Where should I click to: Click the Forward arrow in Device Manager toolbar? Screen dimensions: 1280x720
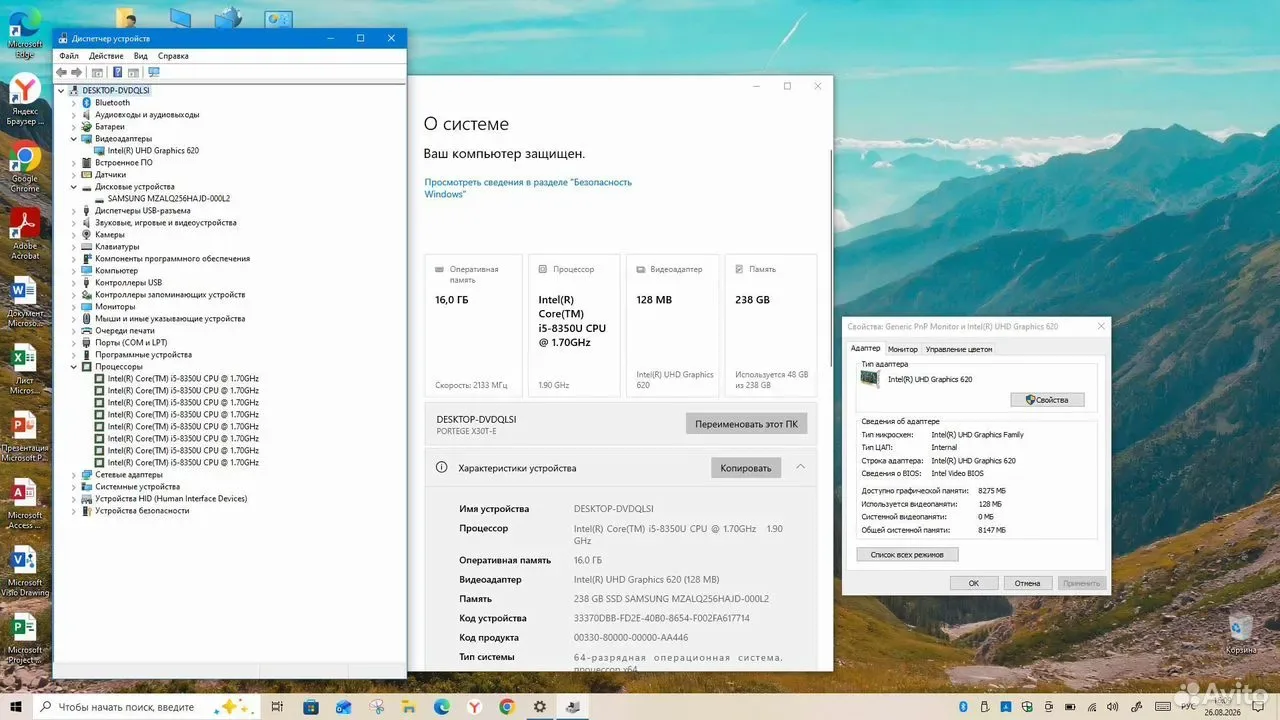coord(76,72)
